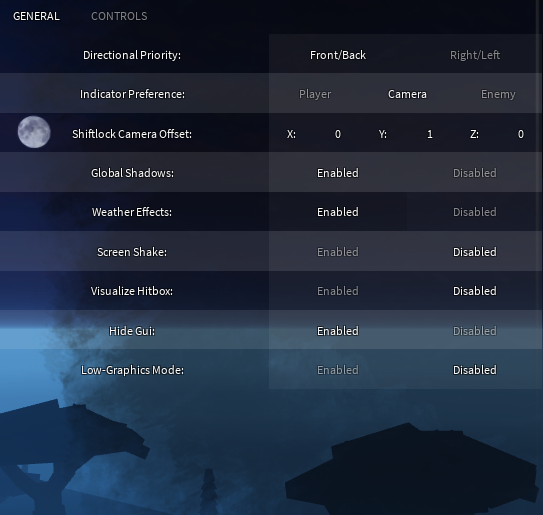Click the Global Shadows label
Image resolution: width=543 pixels, height=515 pixels.
point(132,173)
